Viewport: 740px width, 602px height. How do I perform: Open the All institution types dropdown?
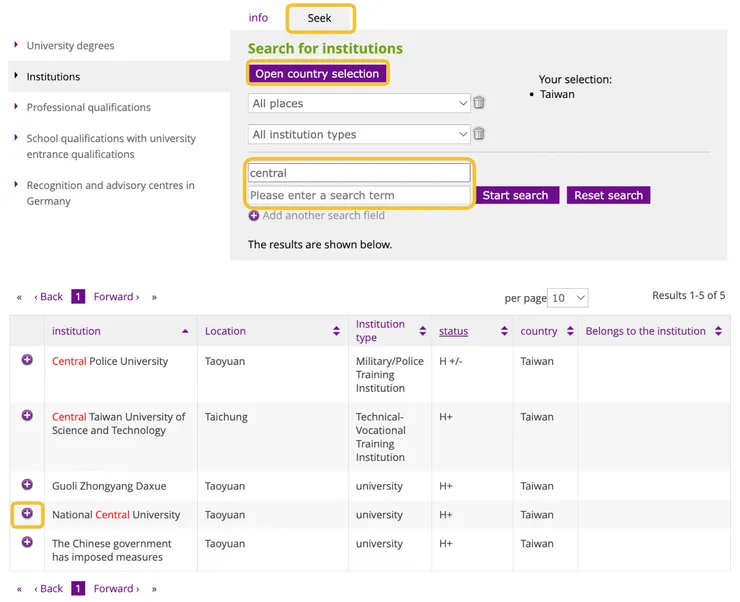tap(358, 134)
